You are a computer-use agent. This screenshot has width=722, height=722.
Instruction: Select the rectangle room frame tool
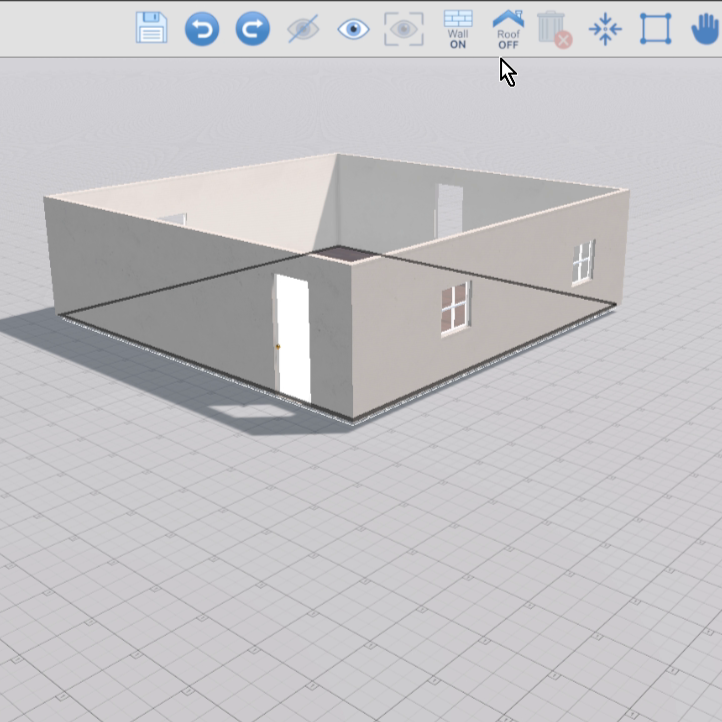click(656, 29)
